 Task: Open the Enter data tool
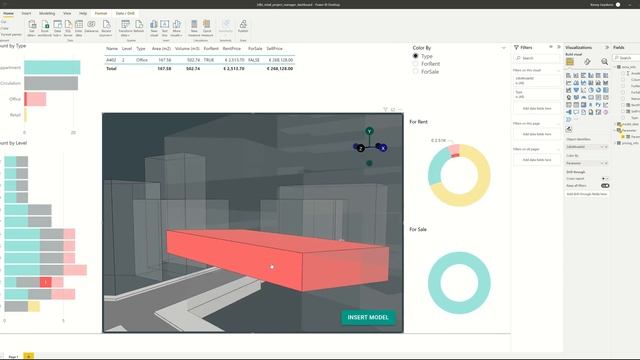click(78, 28)
